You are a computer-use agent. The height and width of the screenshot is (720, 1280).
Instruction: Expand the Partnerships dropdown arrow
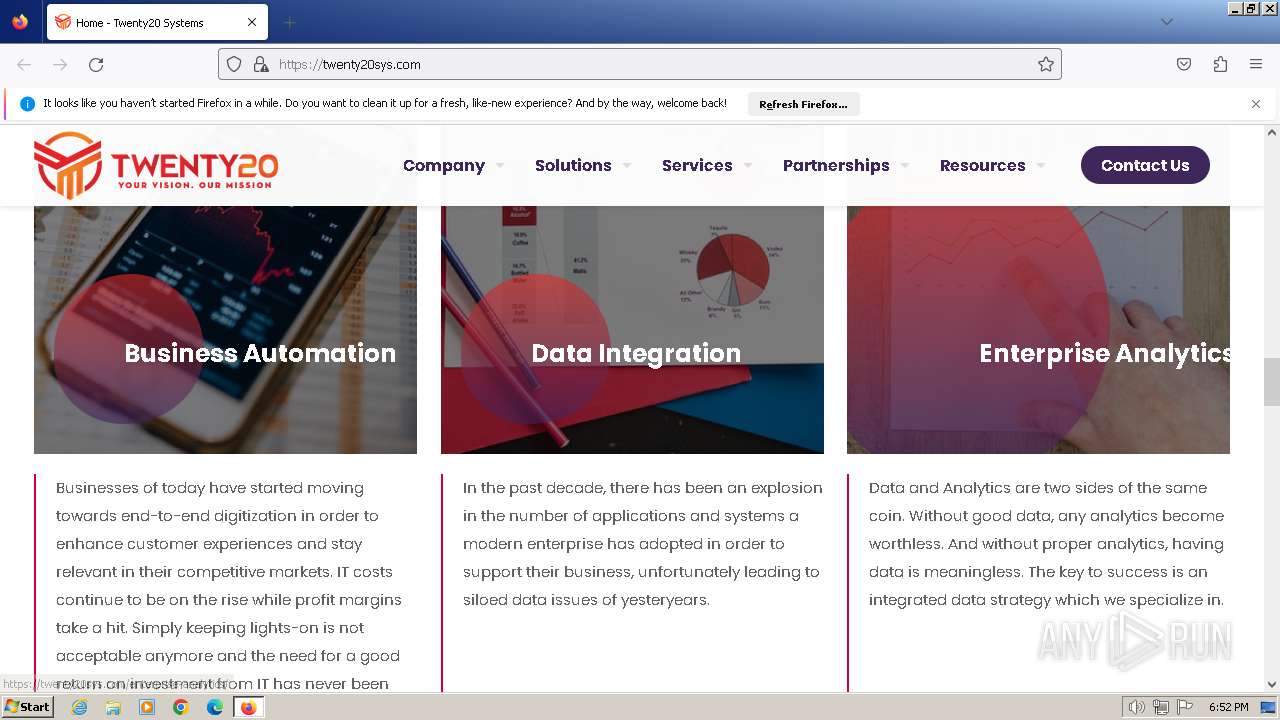[x=905, y=166]
